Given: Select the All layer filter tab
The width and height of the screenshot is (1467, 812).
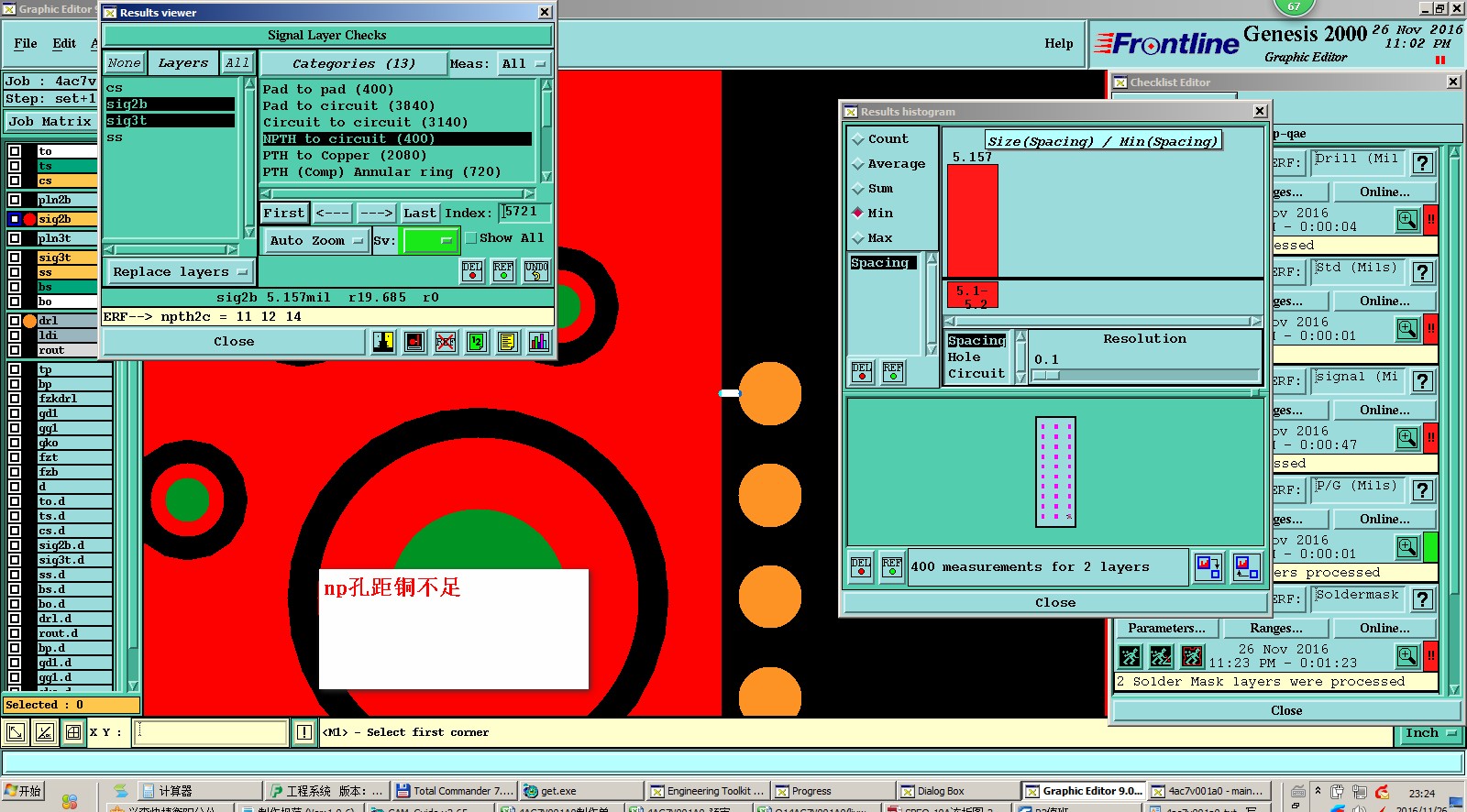Looking at the screenshot, I should [237, 63].
